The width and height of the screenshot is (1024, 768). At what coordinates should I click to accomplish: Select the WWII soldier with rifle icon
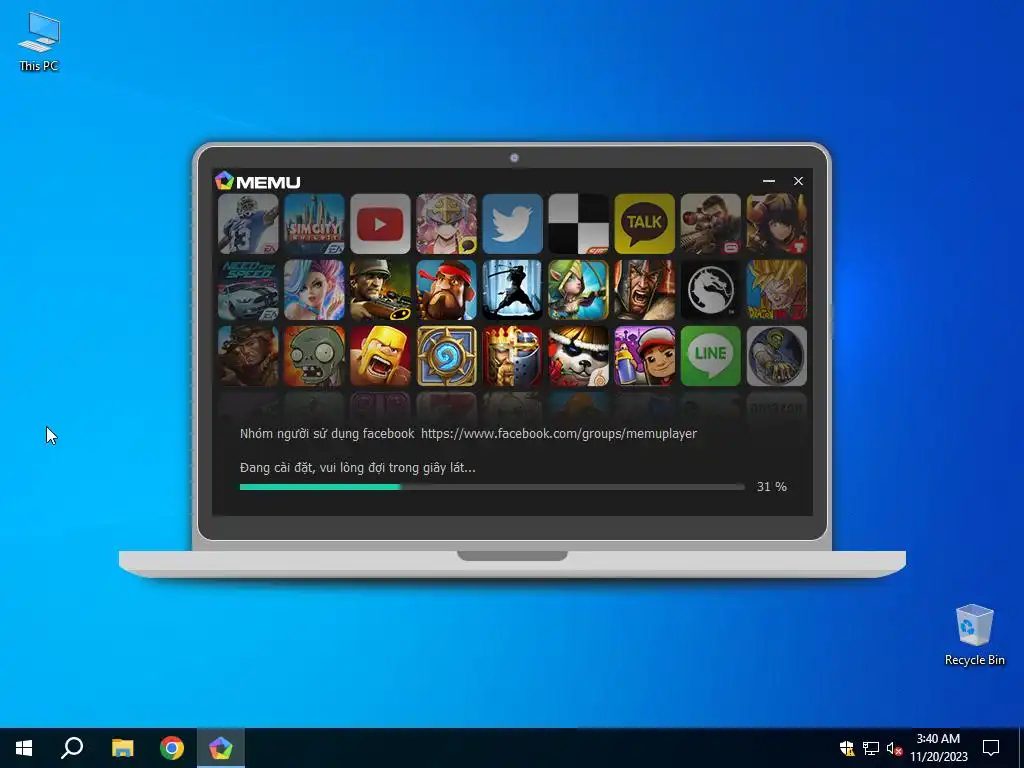coord(380,290)
